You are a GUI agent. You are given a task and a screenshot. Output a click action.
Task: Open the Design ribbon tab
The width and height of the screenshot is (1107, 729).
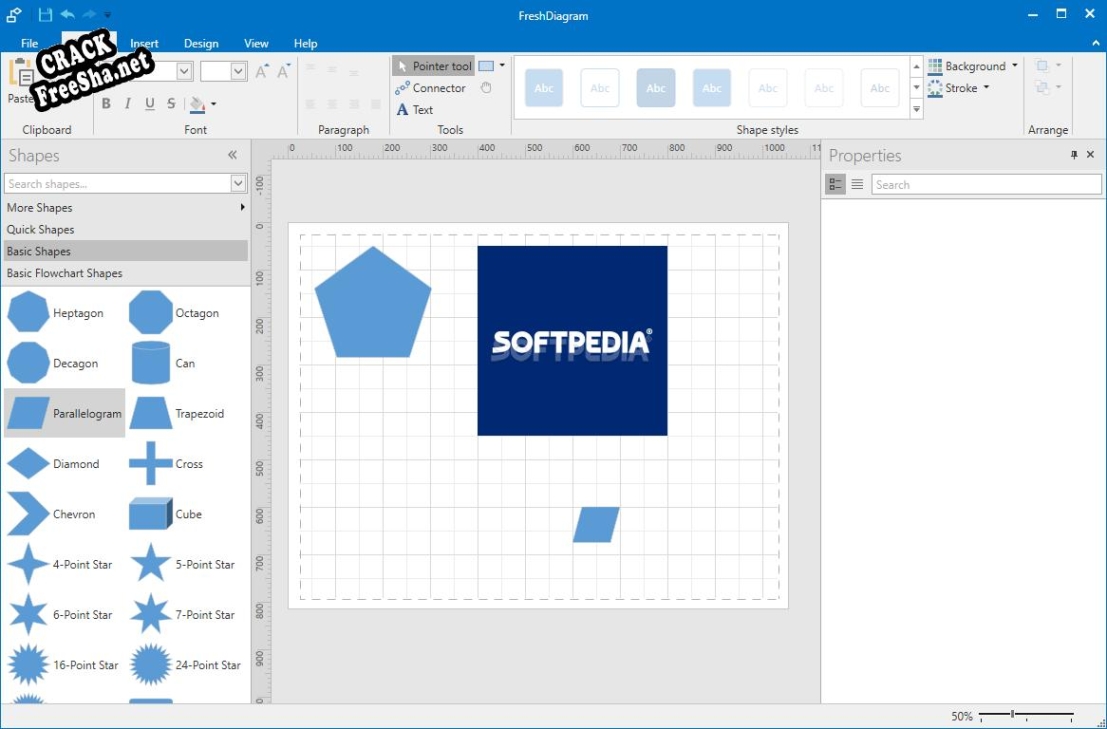coord(201,44)
